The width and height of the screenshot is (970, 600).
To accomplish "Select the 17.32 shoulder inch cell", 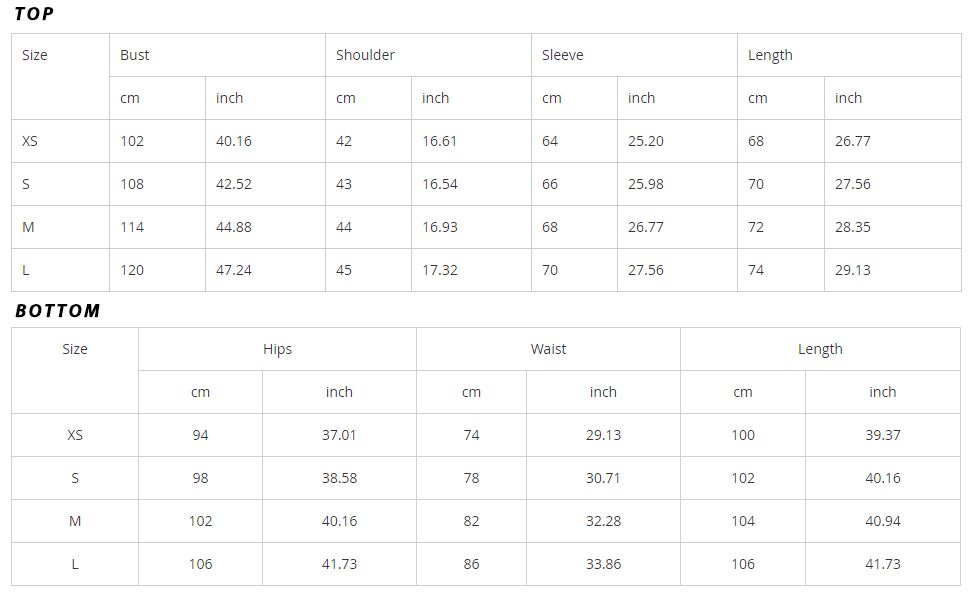I will tap(440, 270).
